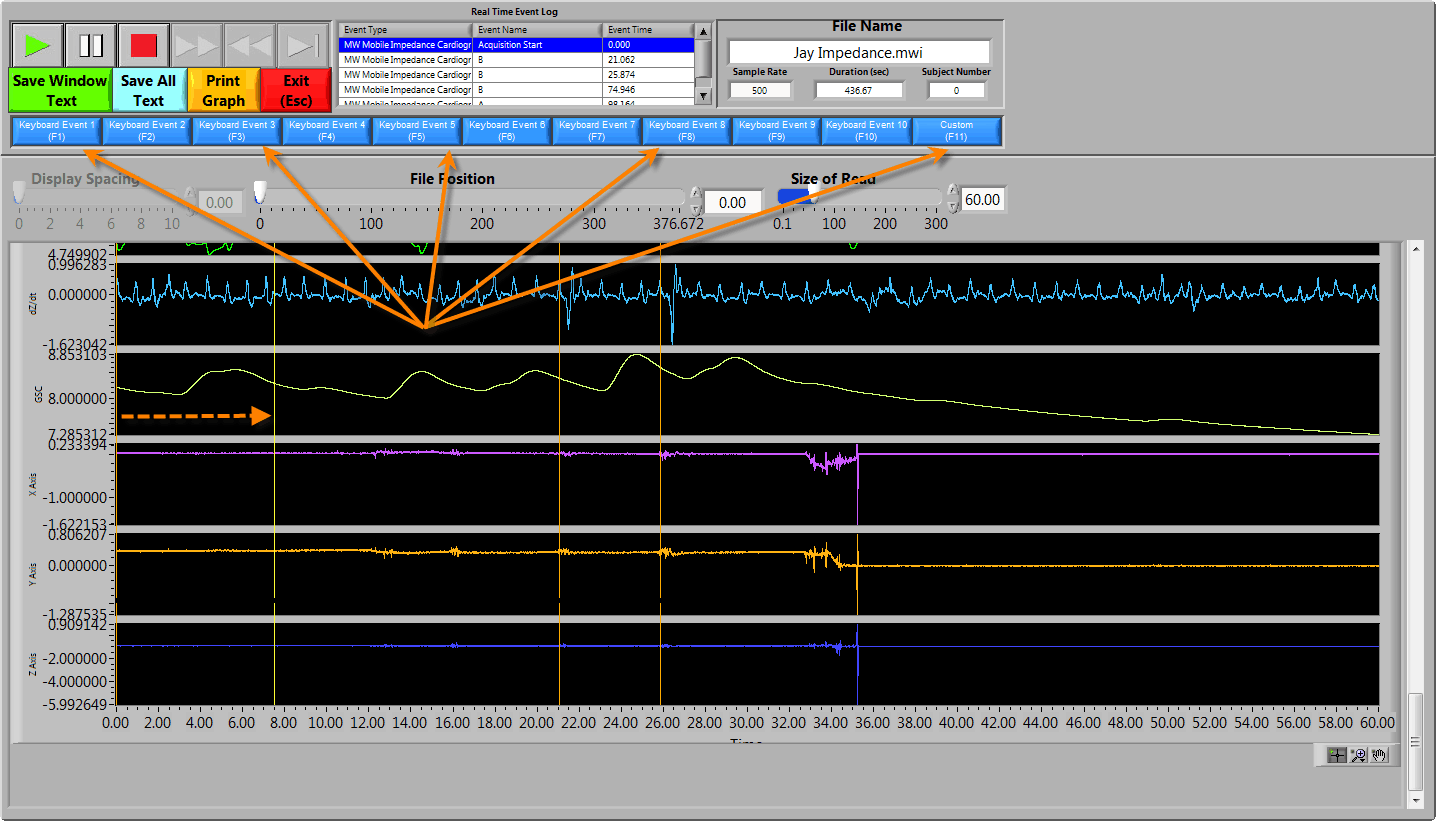Pause playback of the data file
Viewport: 1436px width, 821px height.
[x=91, y=45]
